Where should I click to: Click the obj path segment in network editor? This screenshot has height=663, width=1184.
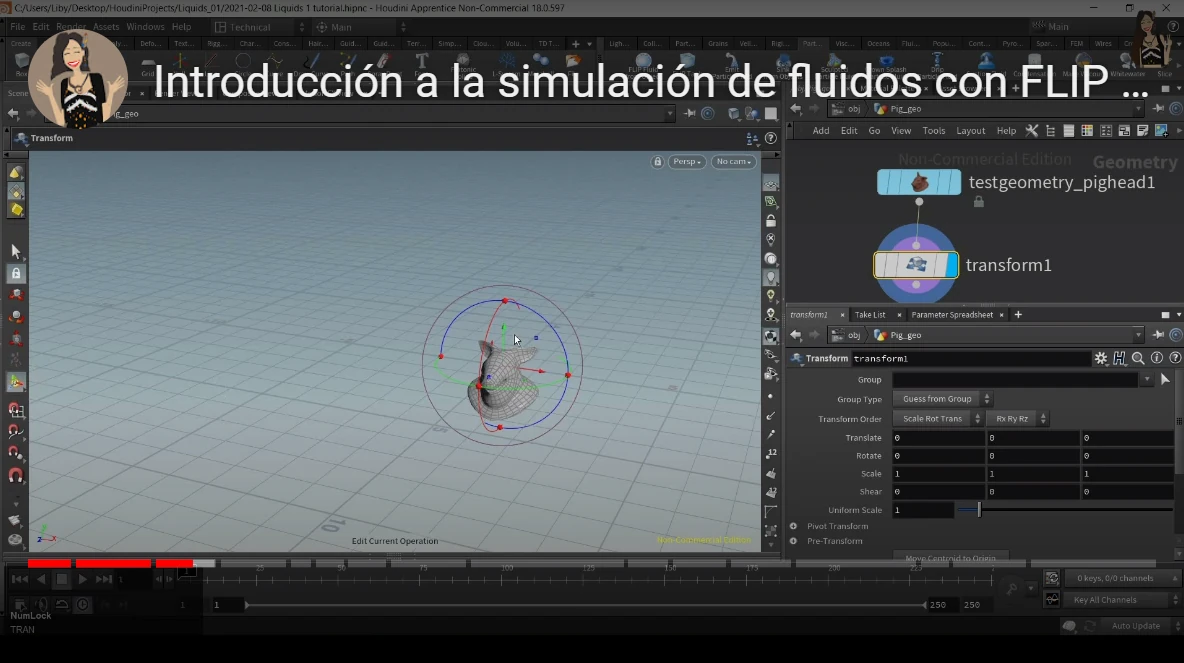[x=847, y=109]
